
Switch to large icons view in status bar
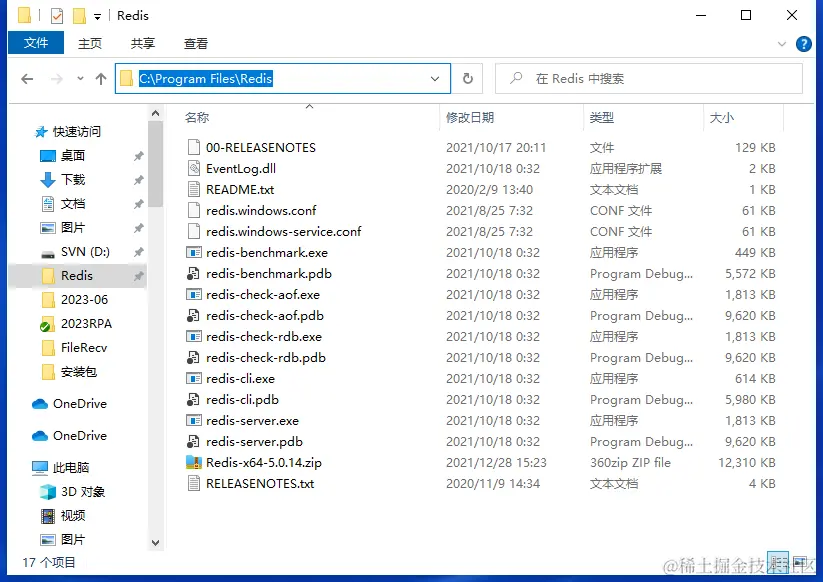point(799,561)
